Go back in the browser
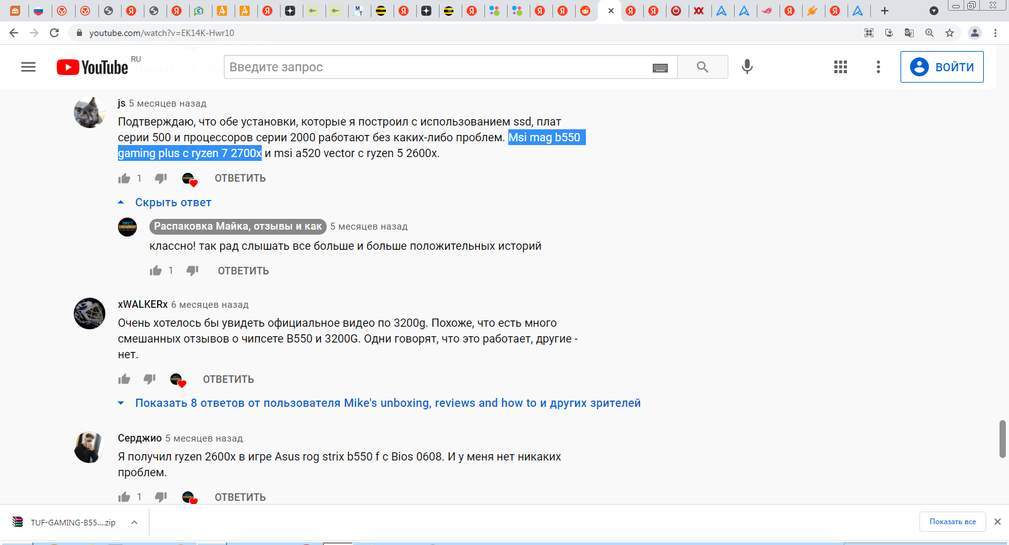 point(14,33)
